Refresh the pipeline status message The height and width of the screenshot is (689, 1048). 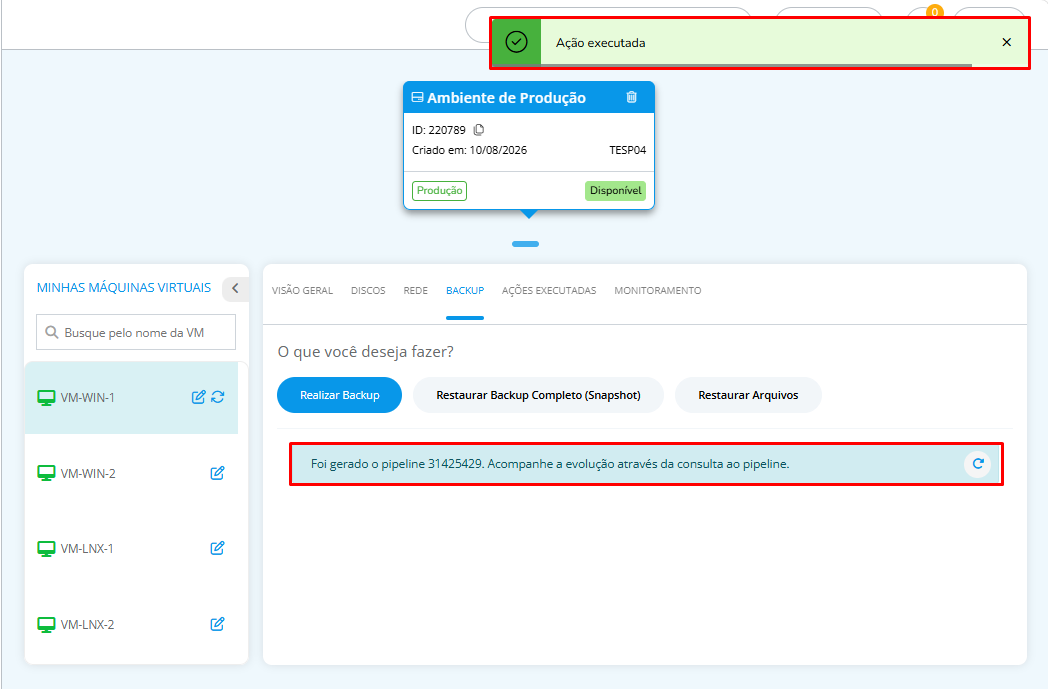[978, 463]
